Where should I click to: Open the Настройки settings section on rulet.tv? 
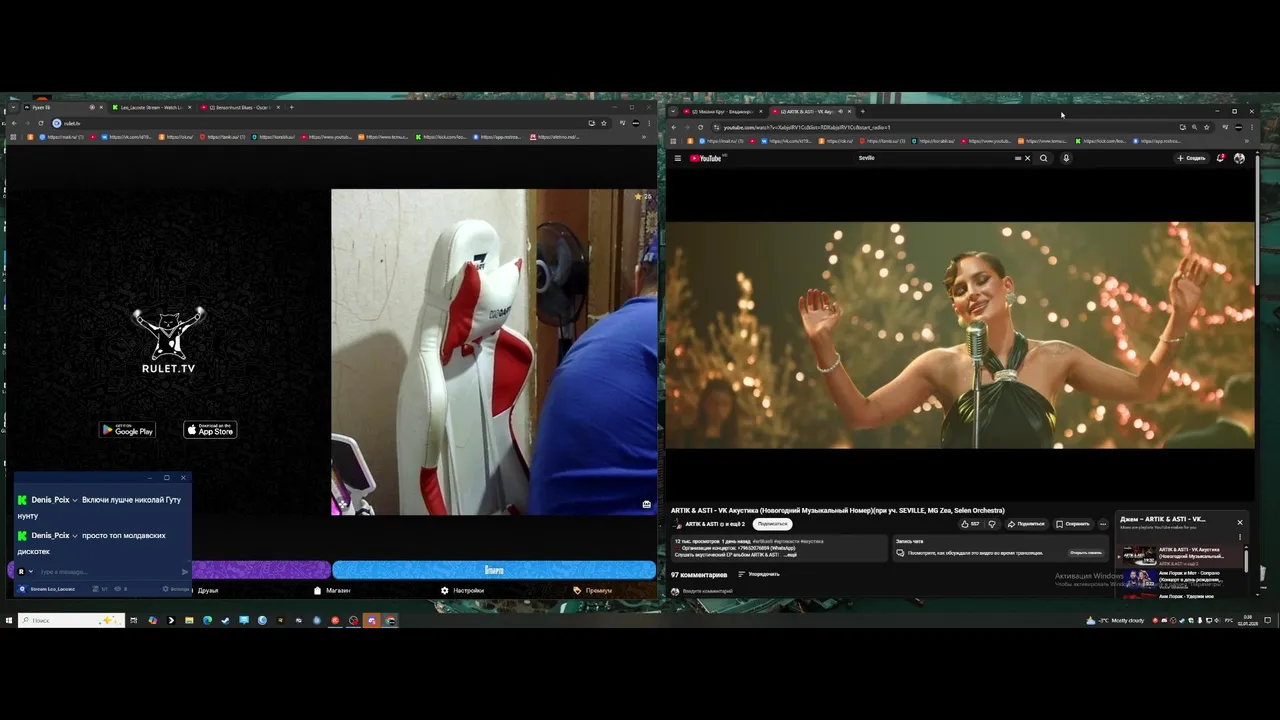[462, 590]
